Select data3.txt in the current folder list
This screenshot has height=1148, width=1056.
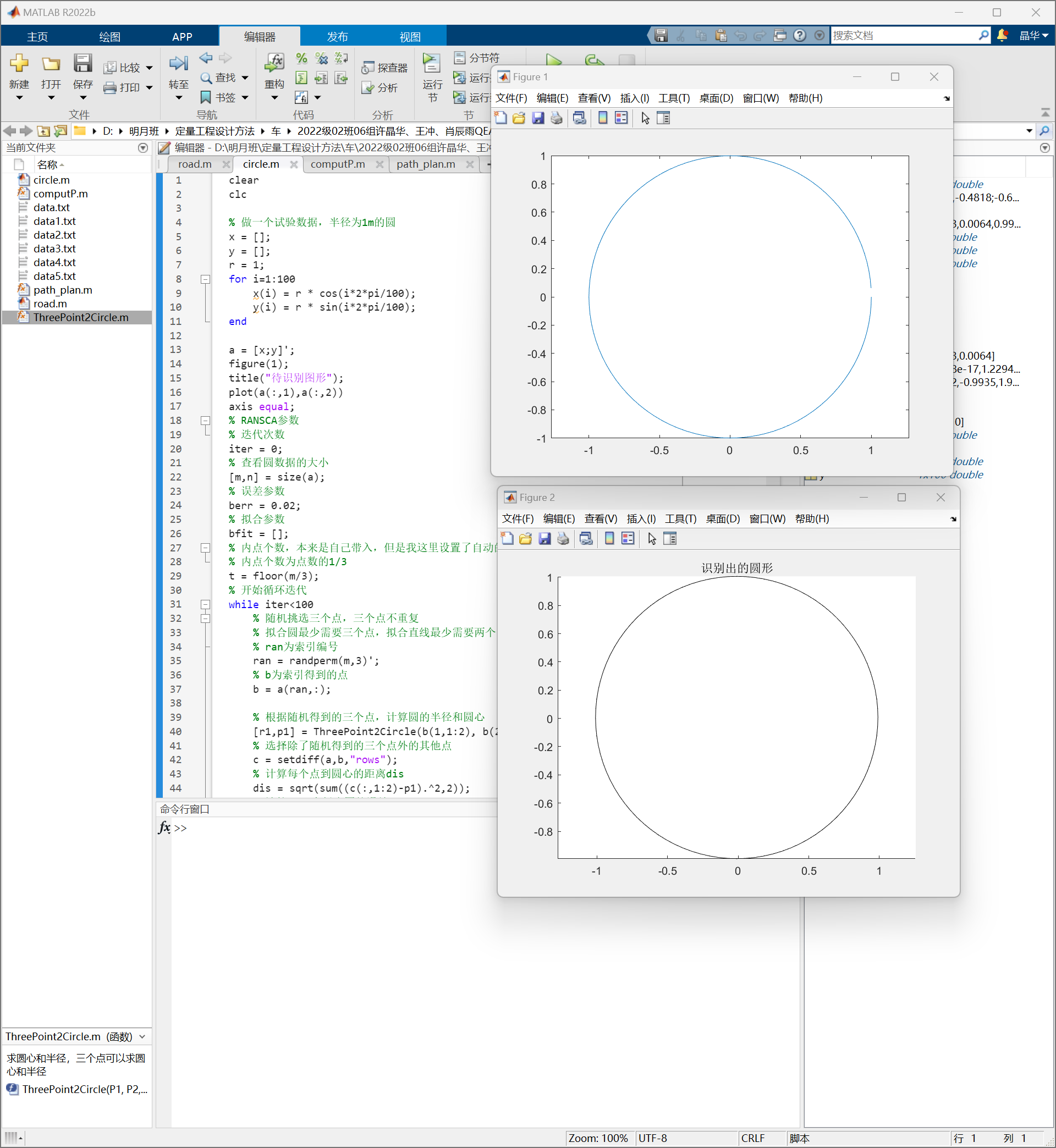(54, 249)
